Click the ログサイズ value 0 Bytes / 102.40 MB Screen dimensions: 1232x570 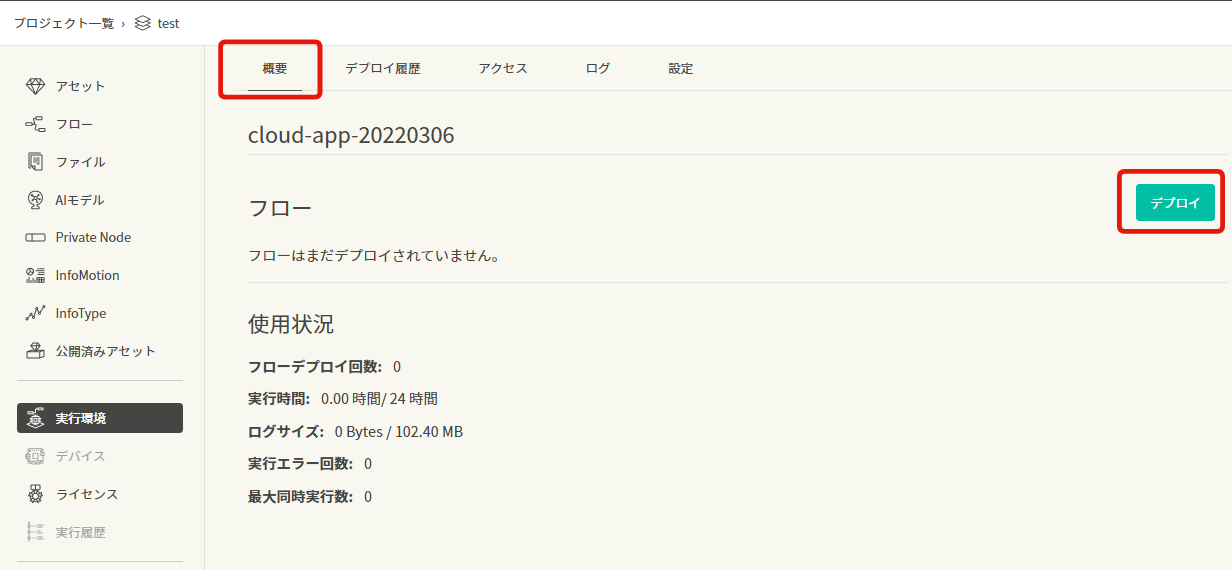[398, 432]
